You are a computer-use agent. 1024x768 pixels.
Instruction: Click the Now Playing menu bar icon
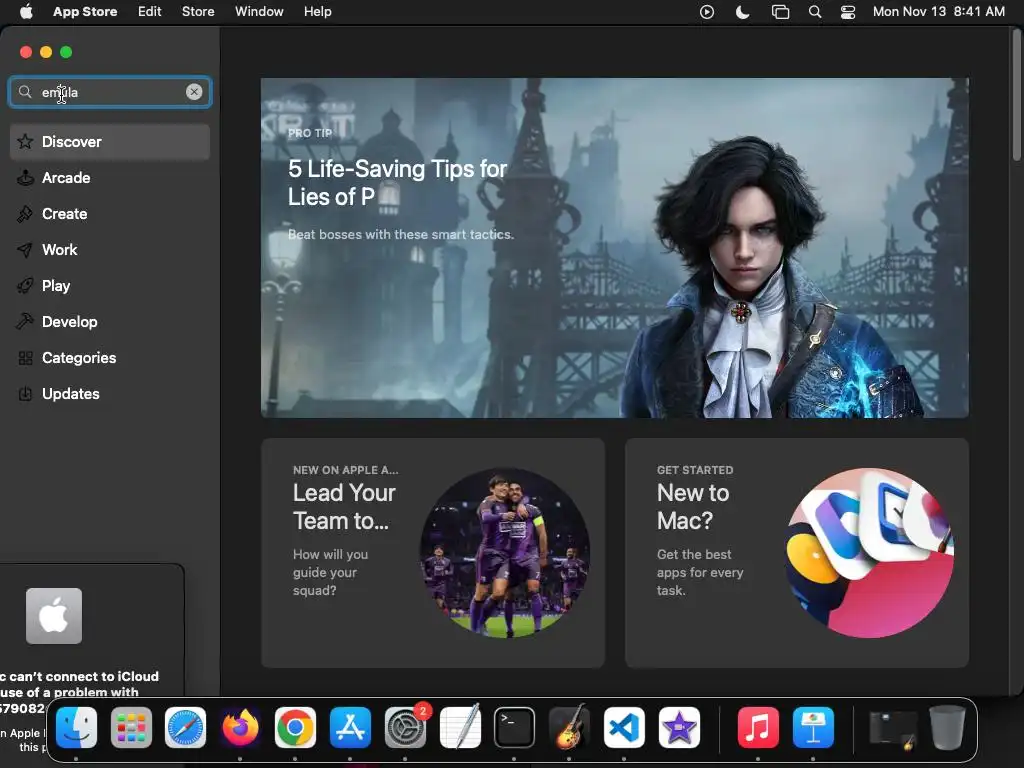pos(707,12)
